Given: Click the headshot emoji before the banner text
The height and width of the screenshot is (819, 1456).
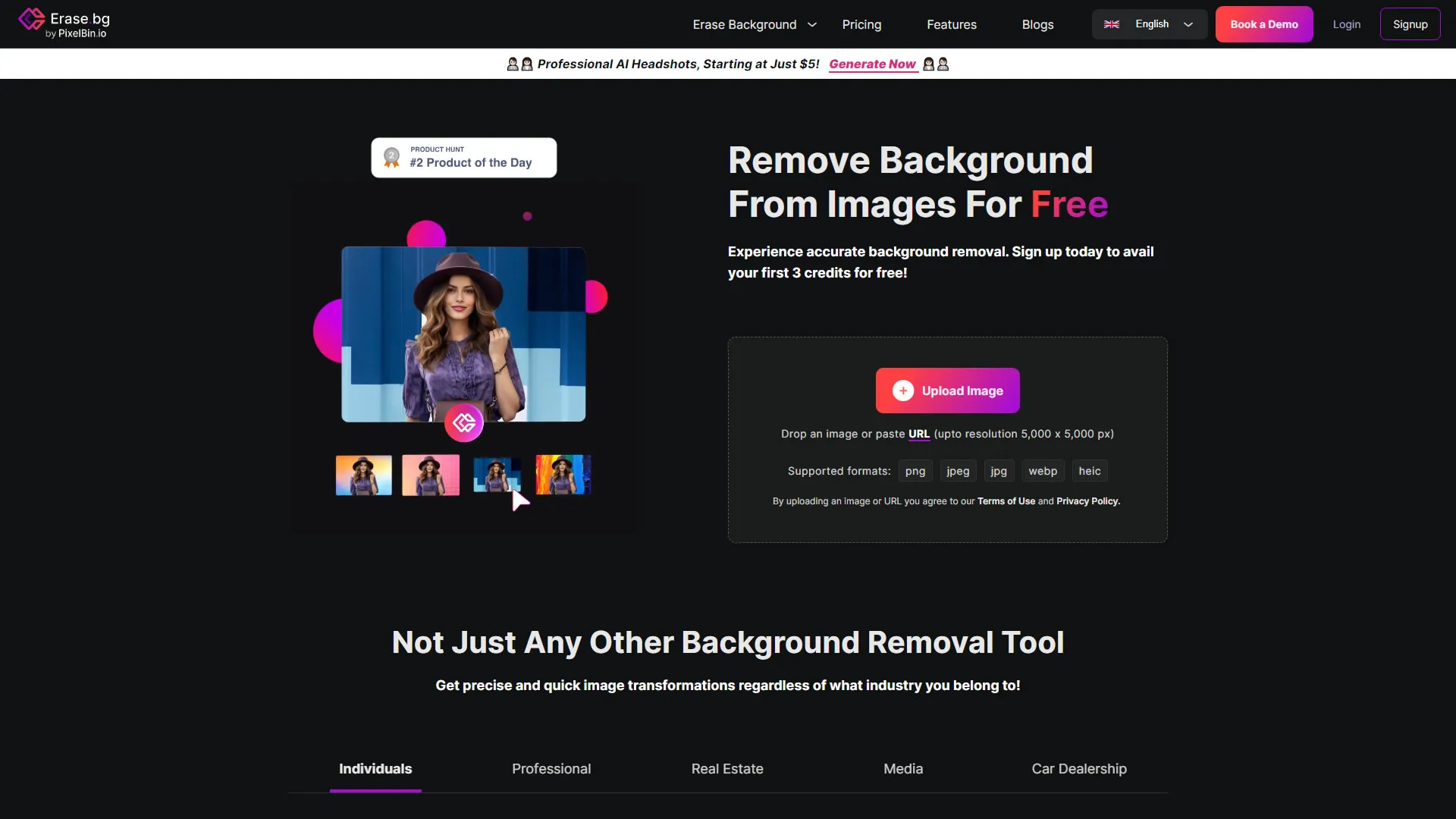Looking at the screenshot, I should click(519, 64).
